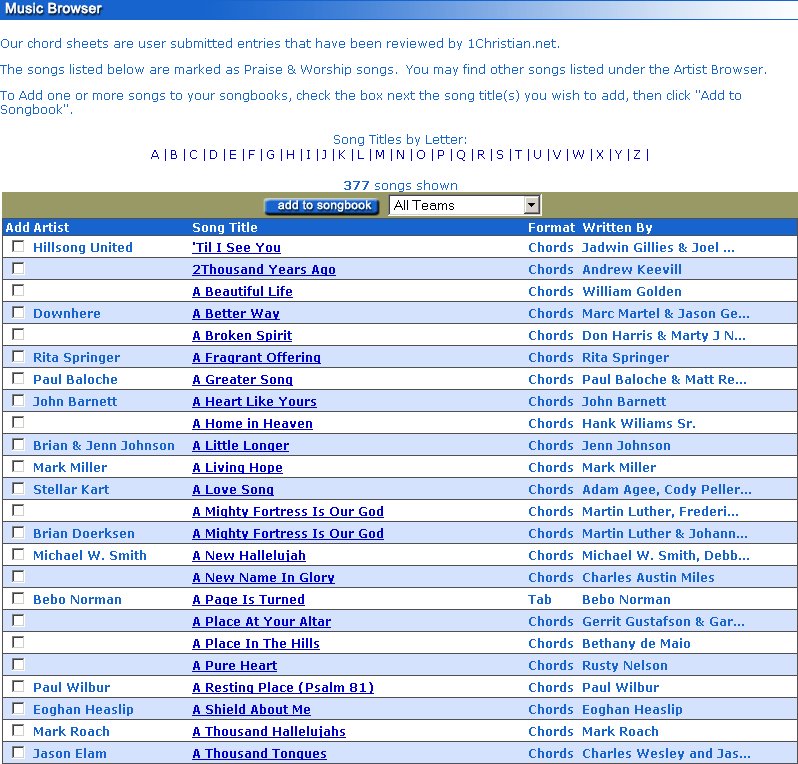Open A Beautiful Life song link

point(242,292)
